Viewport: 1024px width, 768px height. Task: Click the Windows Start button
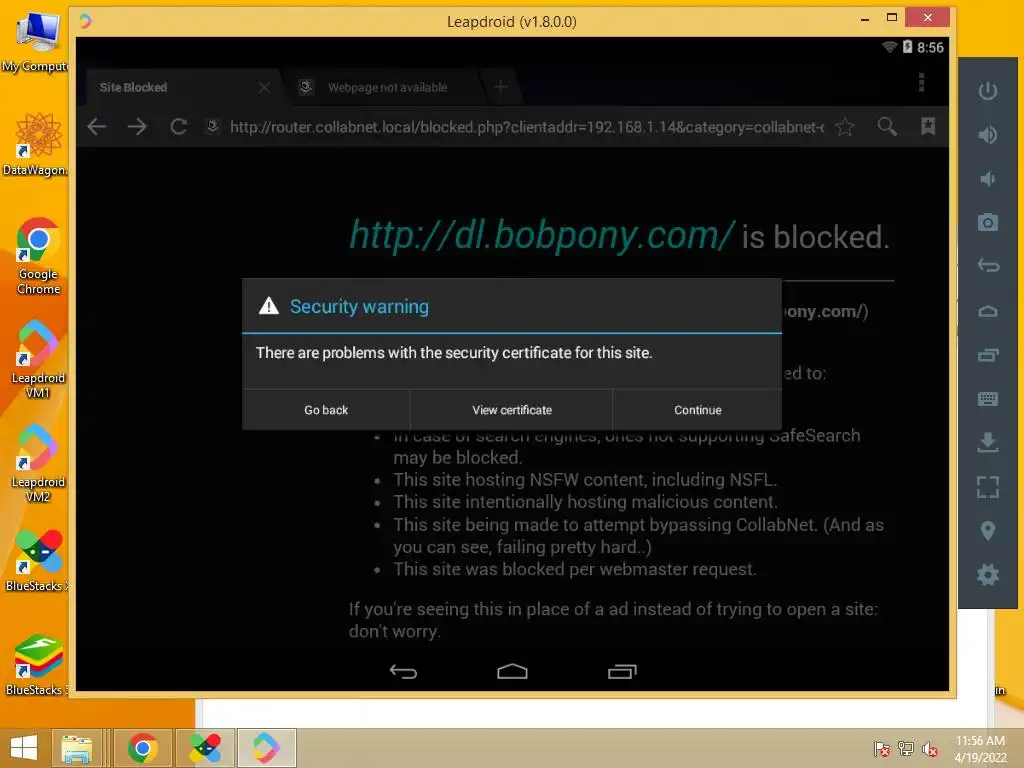24,748
